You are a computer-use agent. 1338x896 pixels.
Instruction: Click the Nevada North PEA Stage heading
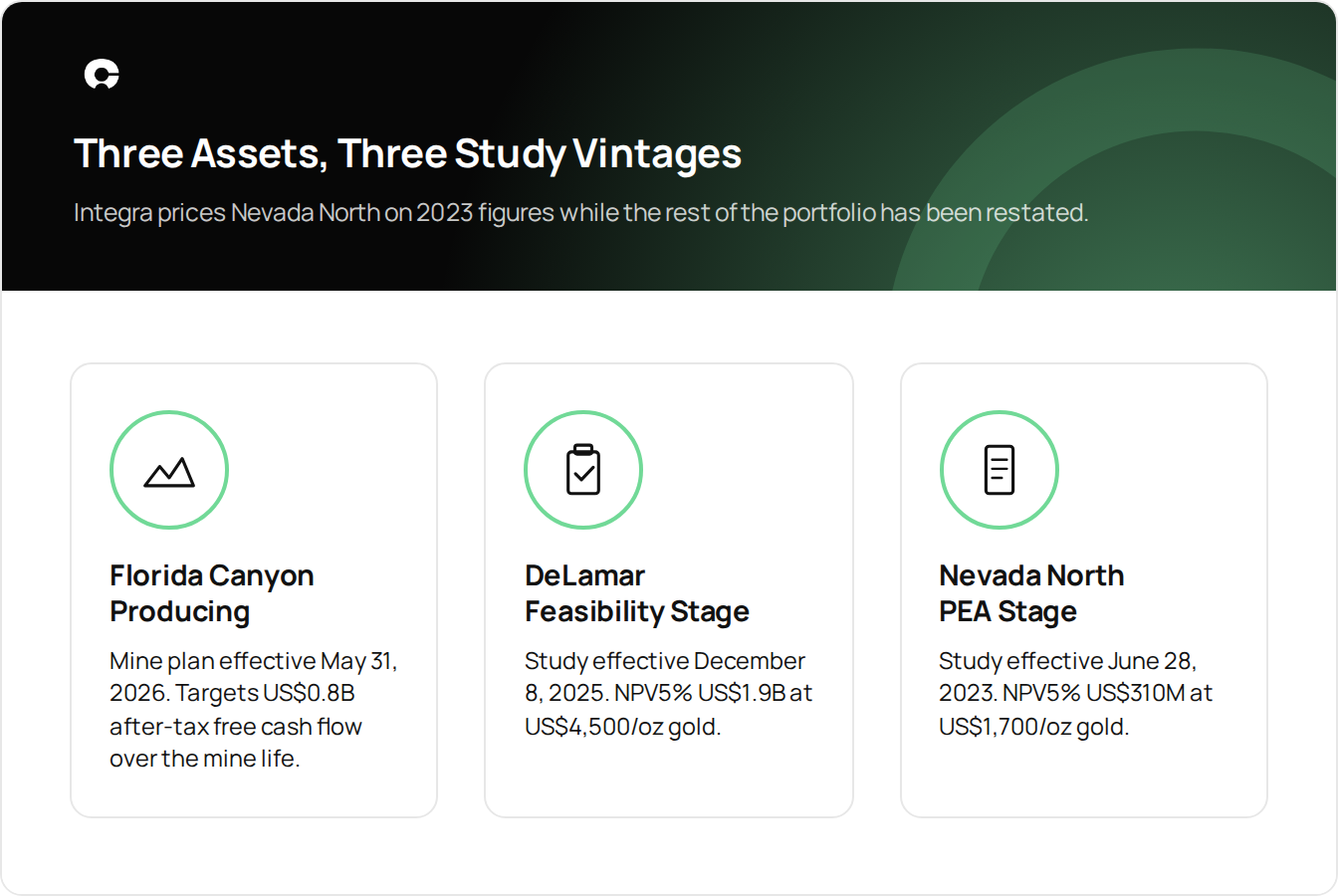click(1031, 593)
